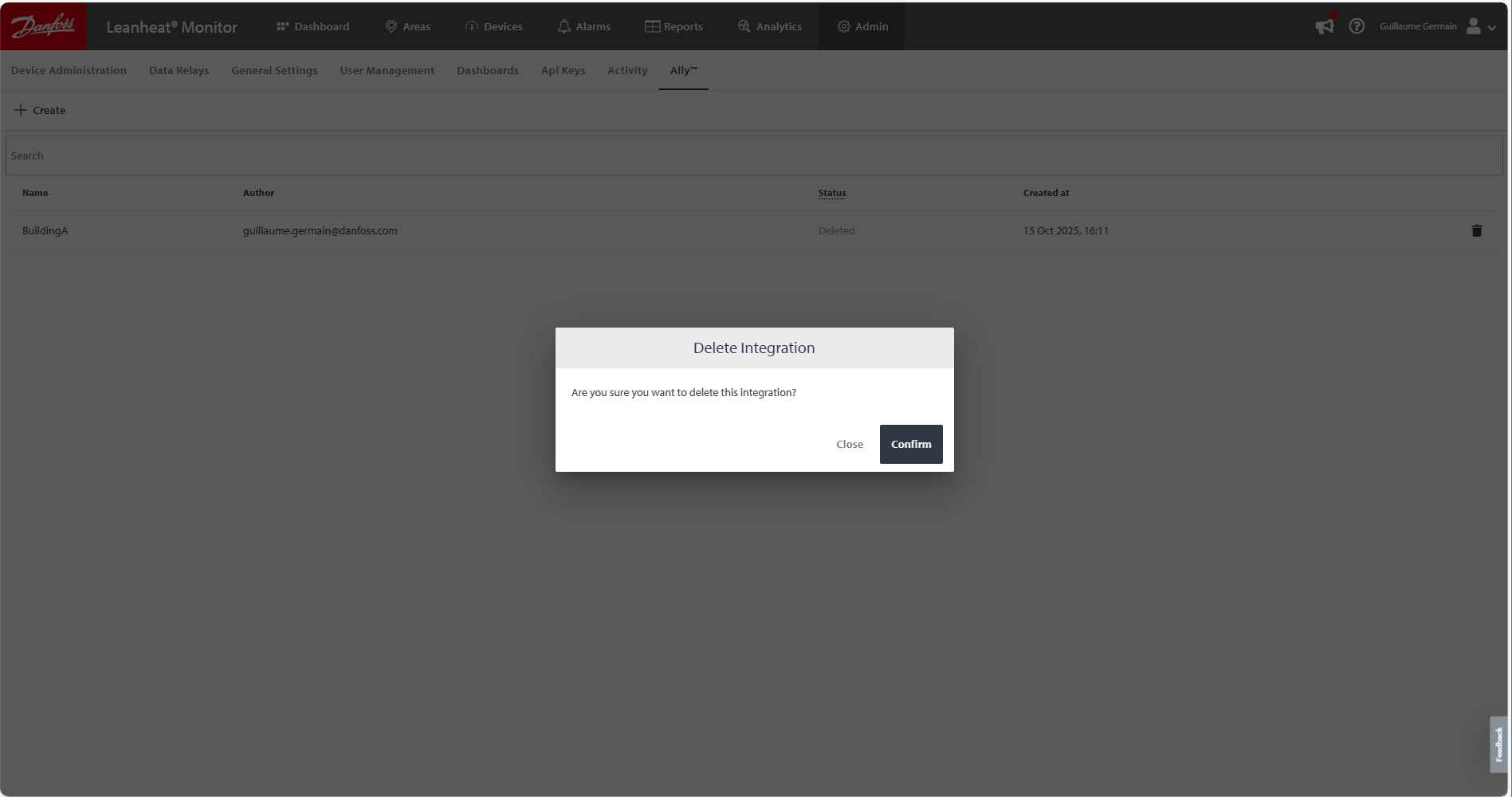1512x797 pixels.
Task: Click the plus Create icon
Action: pyautogui.click(x=21, y=110)
